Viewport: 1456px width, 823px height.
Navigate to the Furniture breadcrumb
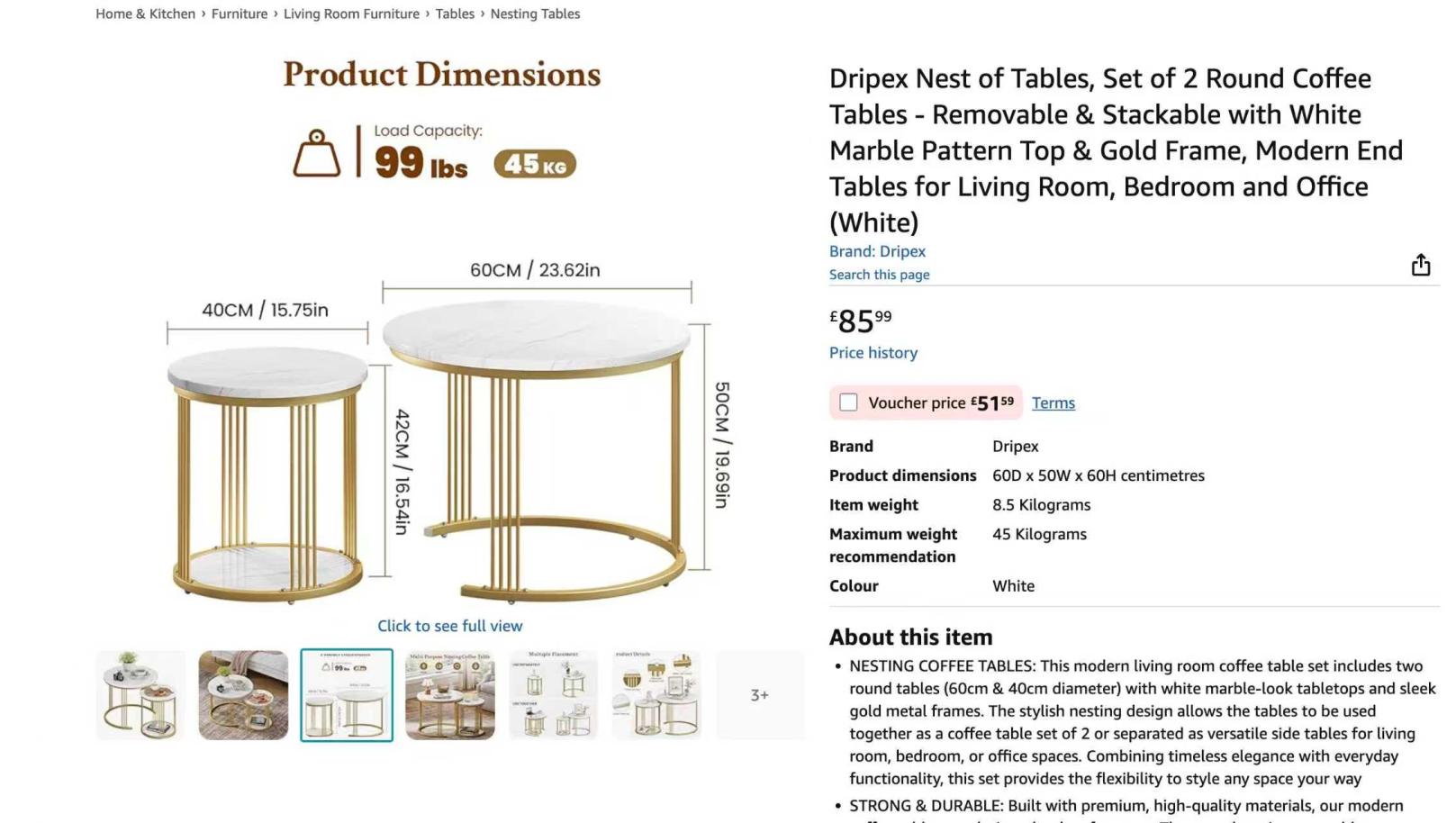pos(239,14)
